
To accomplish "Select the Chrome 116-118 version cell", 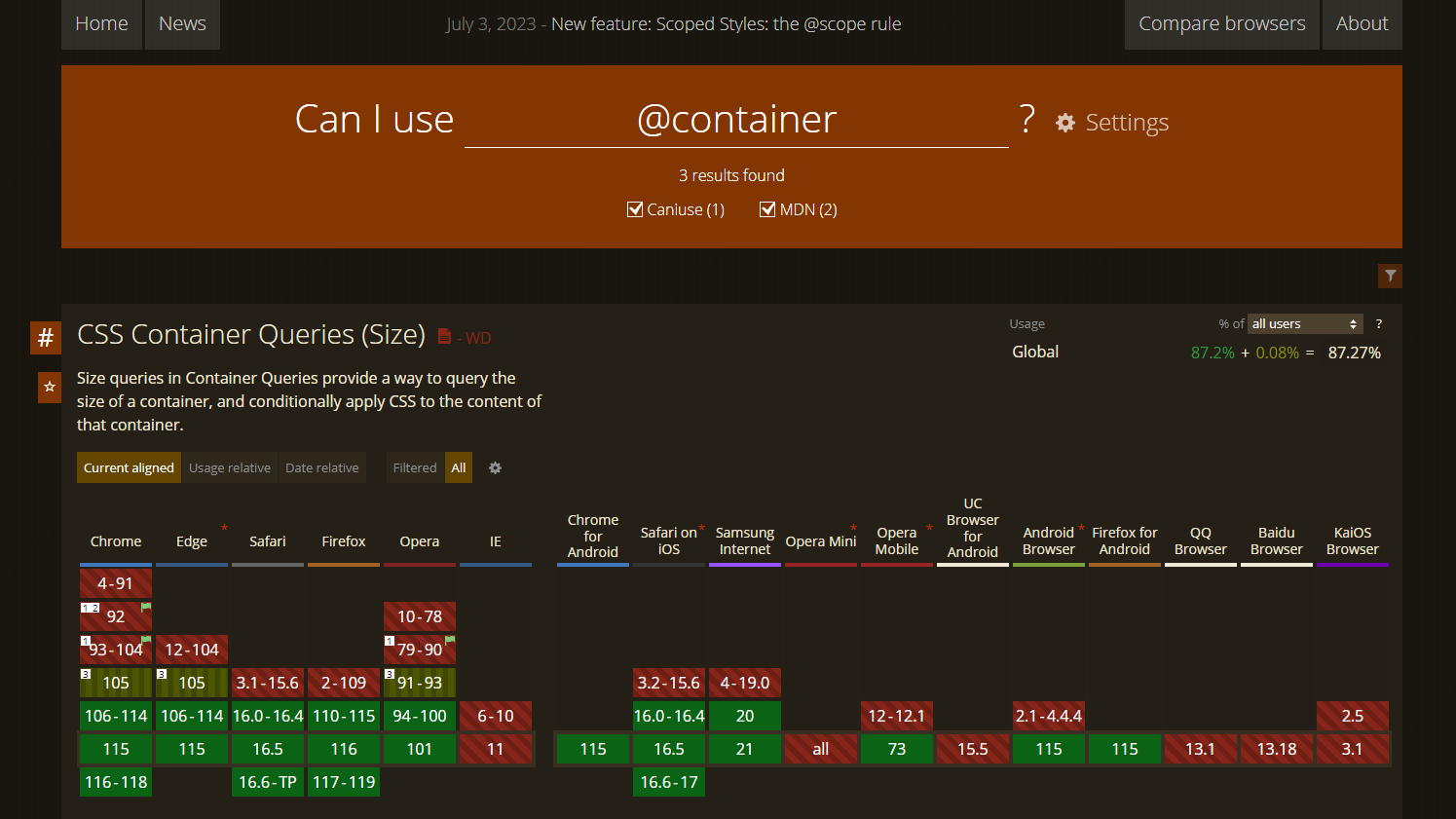I will pyautogui.click(x=116, y=782).
